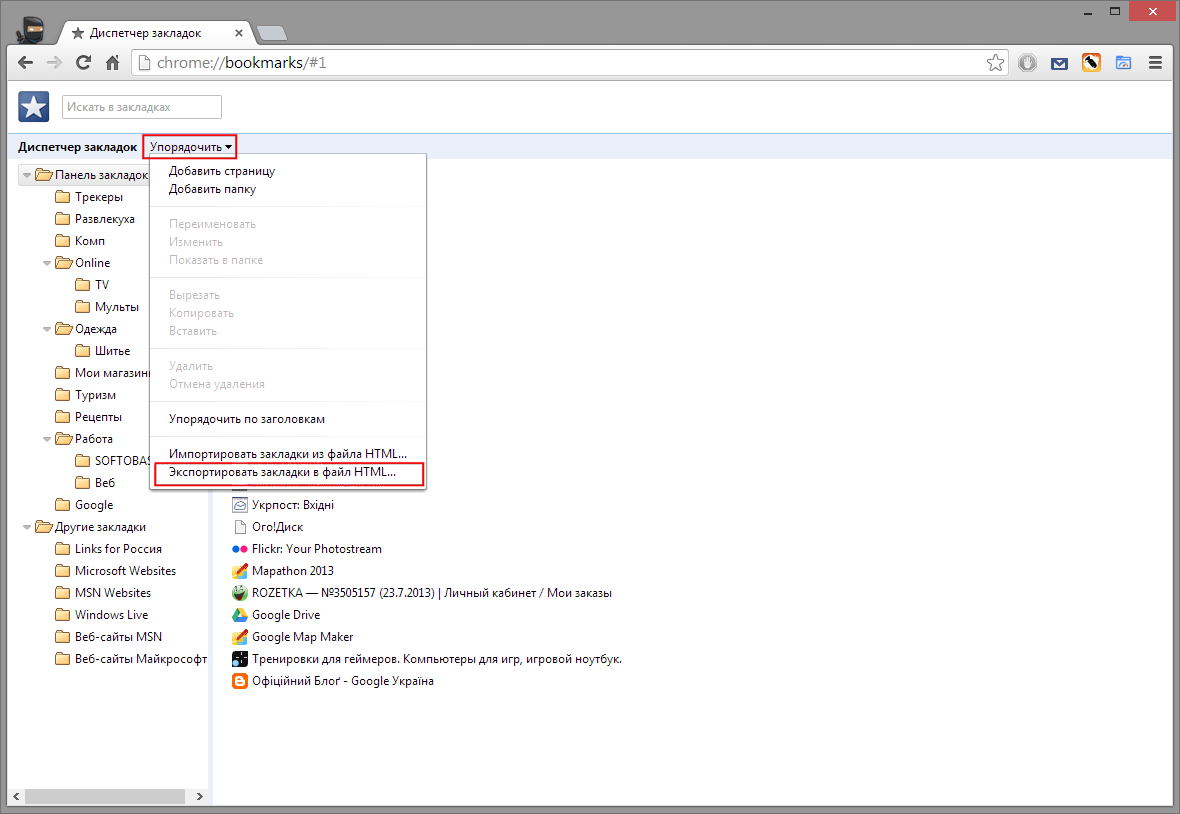Screen dimensions: 1180x814
Task: Select Импортировать закладки из файла HTML
Action: 287,454
